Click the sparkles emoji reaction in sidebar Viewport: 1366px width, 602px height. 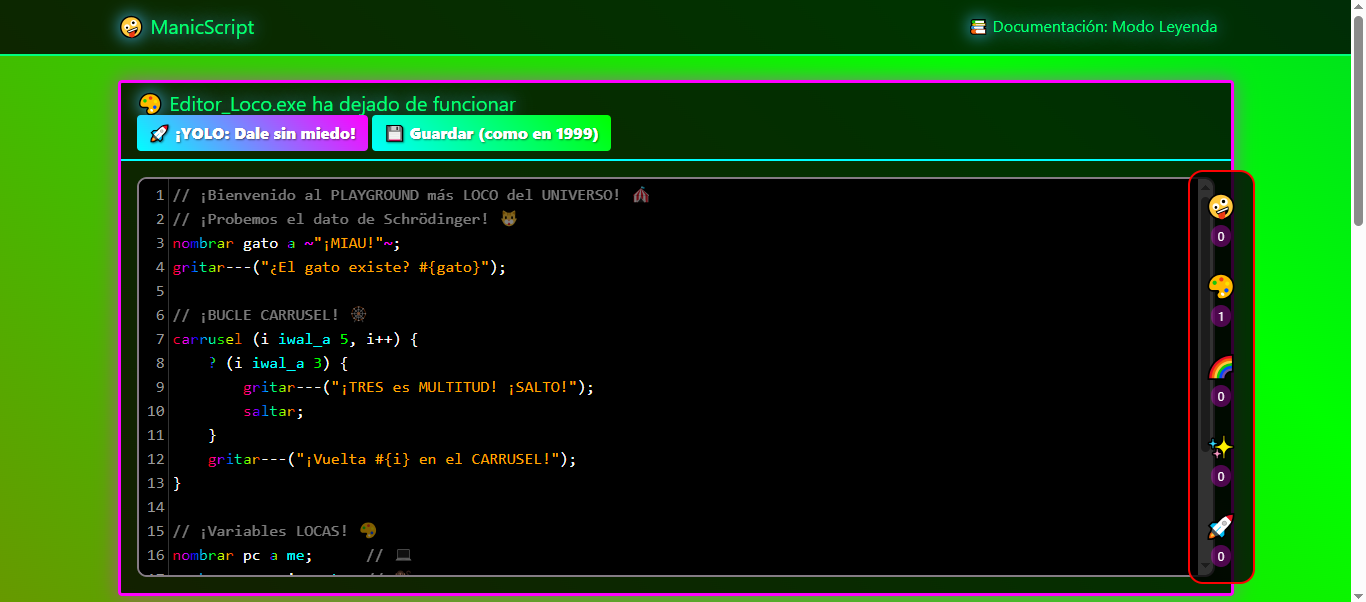click(x=1221, y=447)
